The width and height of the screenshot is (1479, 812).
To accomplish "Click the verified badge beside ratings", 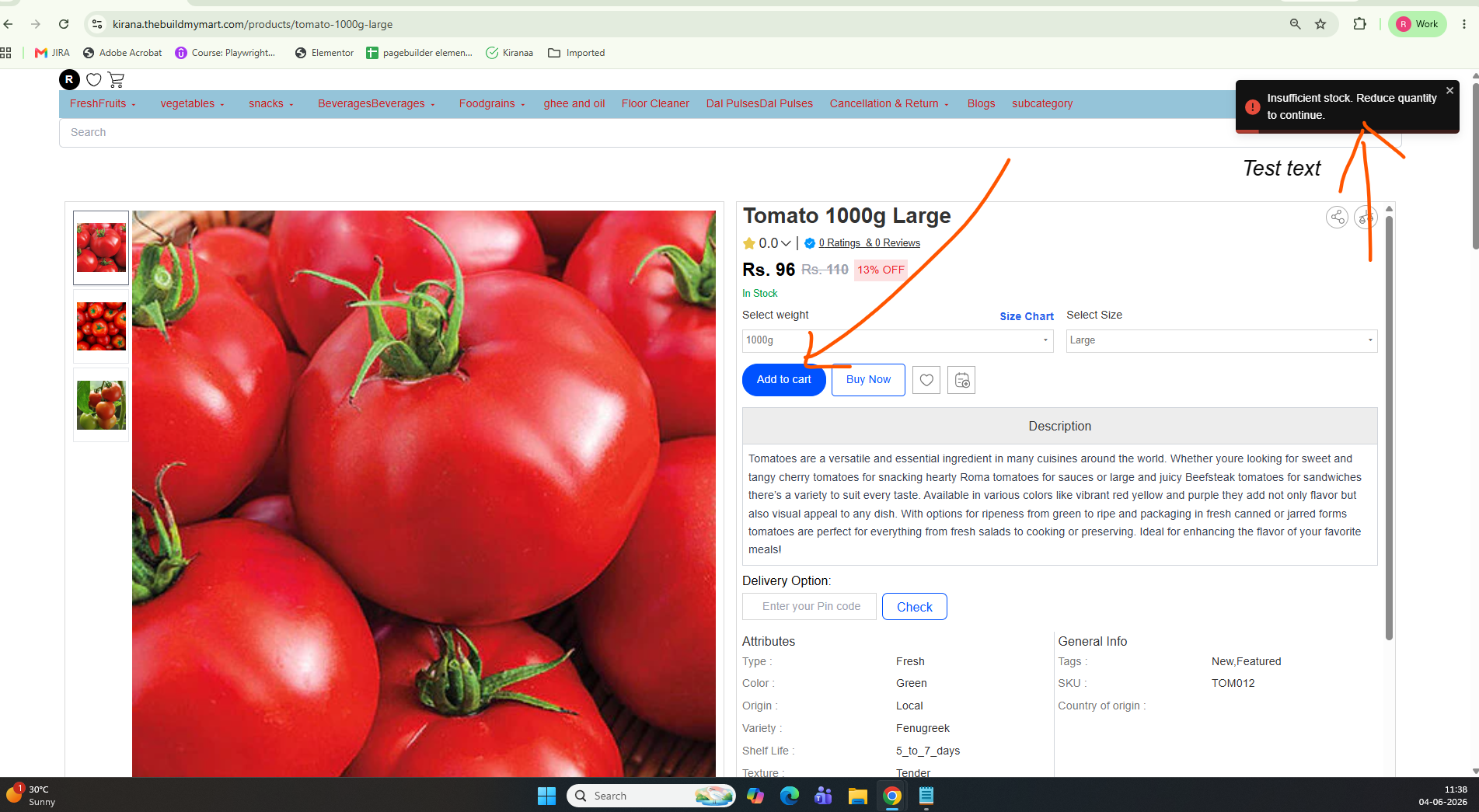I will pyautogui.click(x=810, y=243).
